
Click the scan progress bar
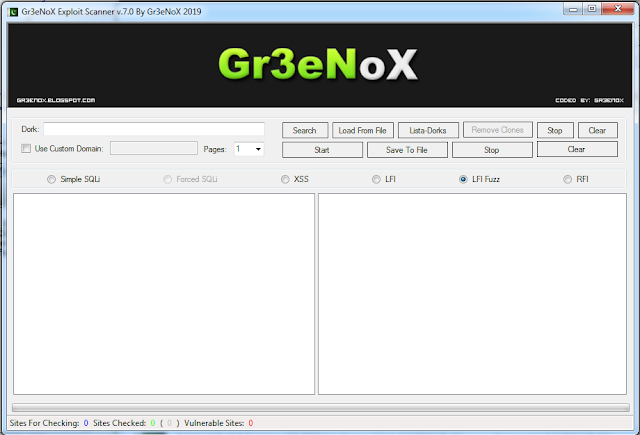(x=318, y=408)
